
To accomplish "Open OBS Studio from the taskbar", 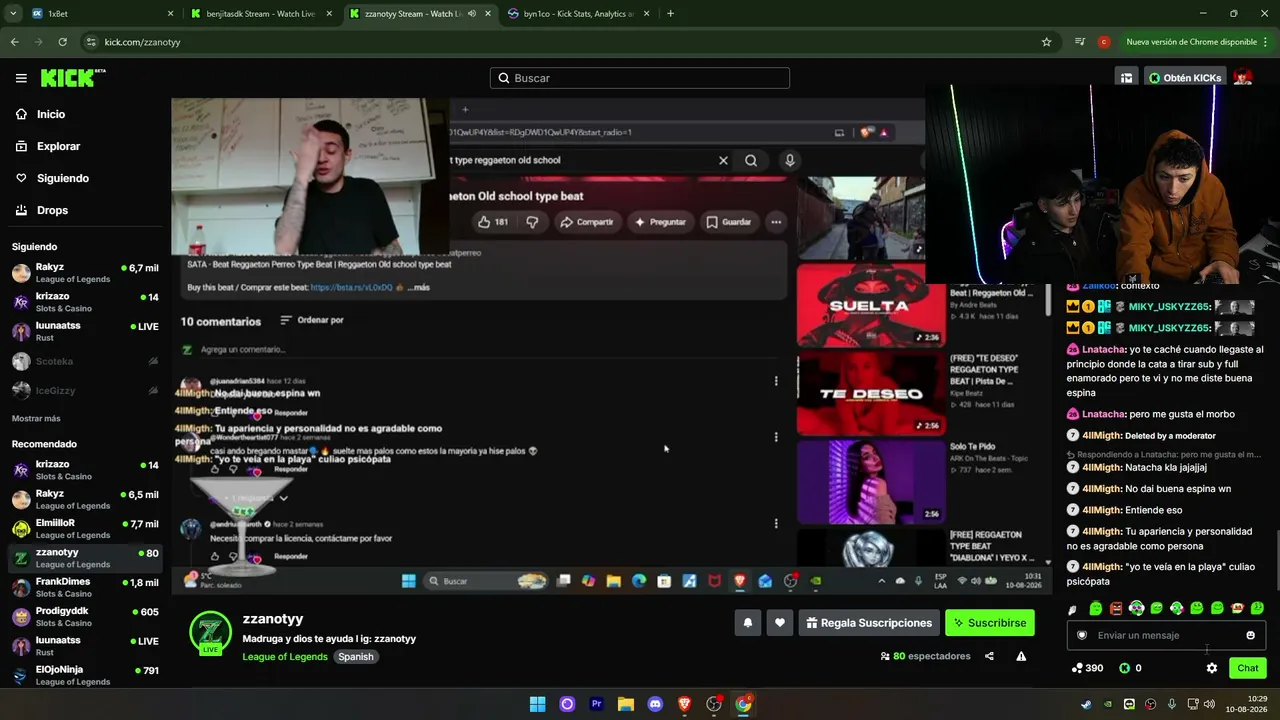I will [714, 704].
